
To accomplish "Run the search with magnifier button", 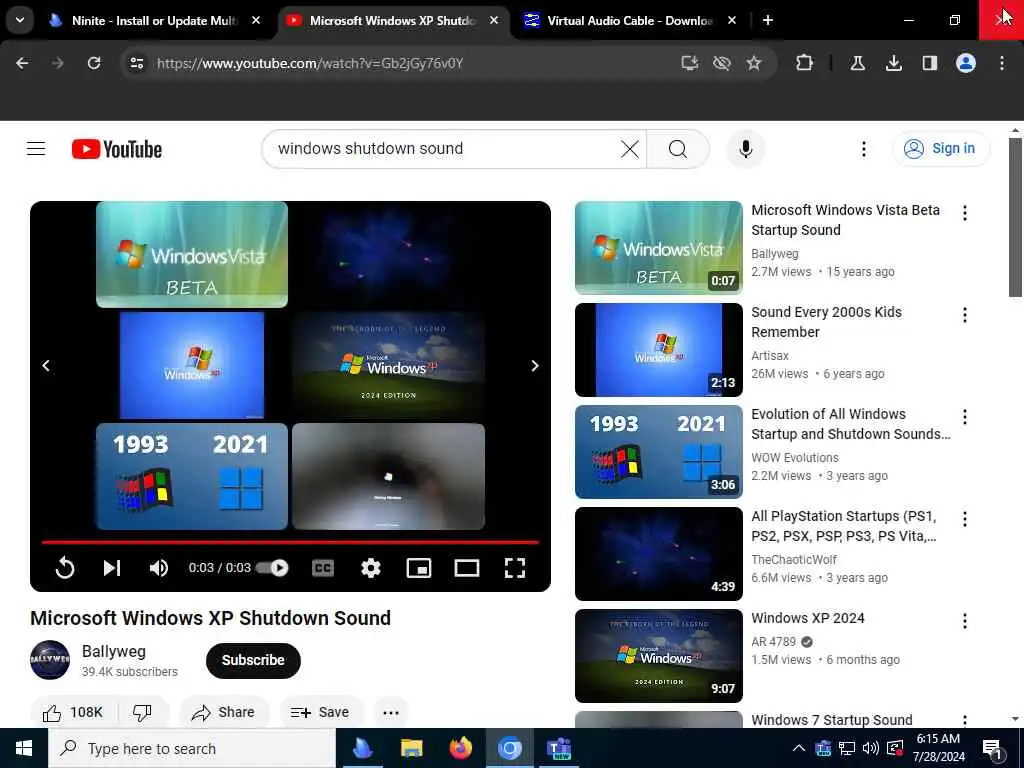I will tap(678, 149).
